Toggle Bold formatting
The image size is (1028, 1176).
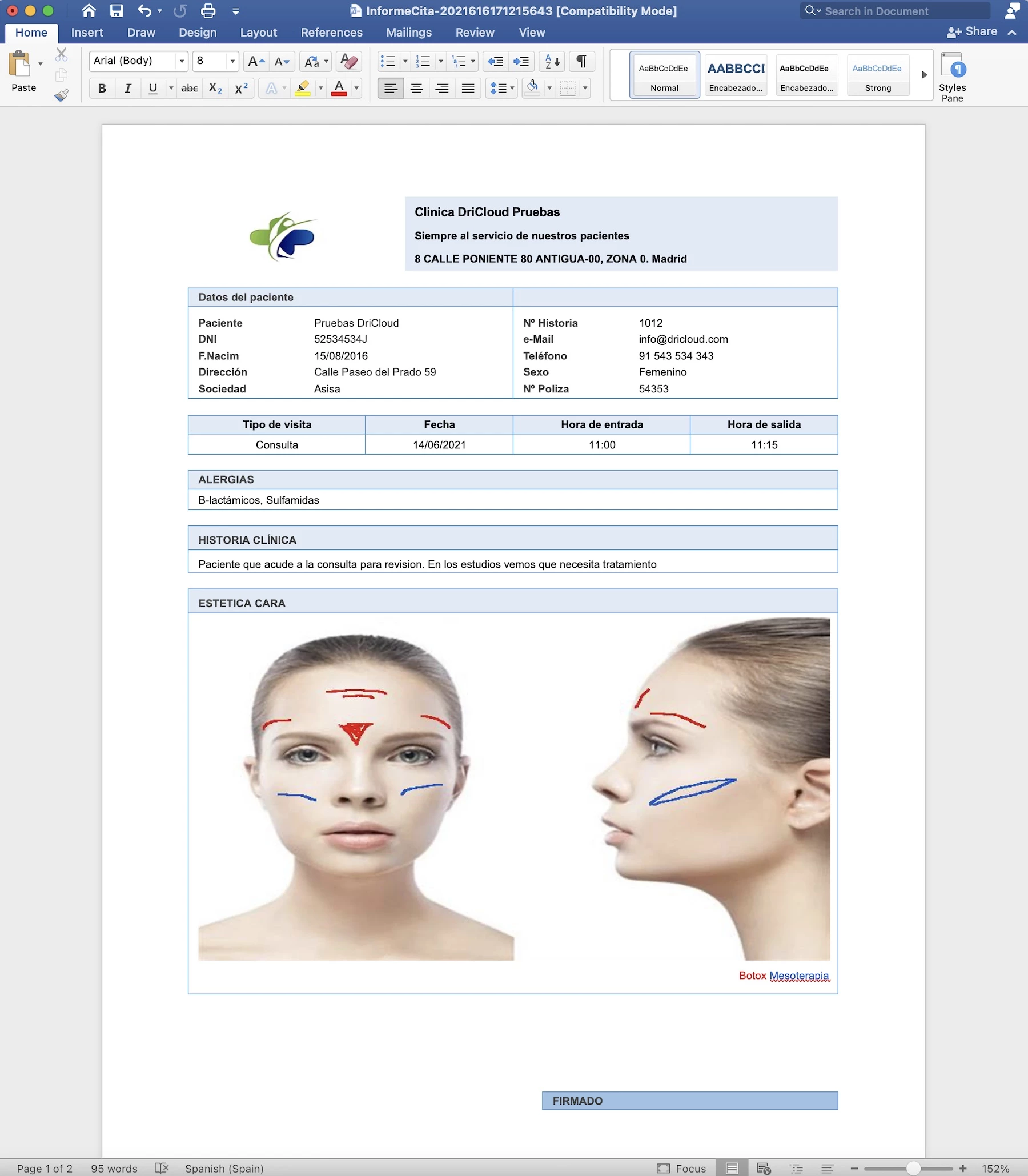[102, 89]
